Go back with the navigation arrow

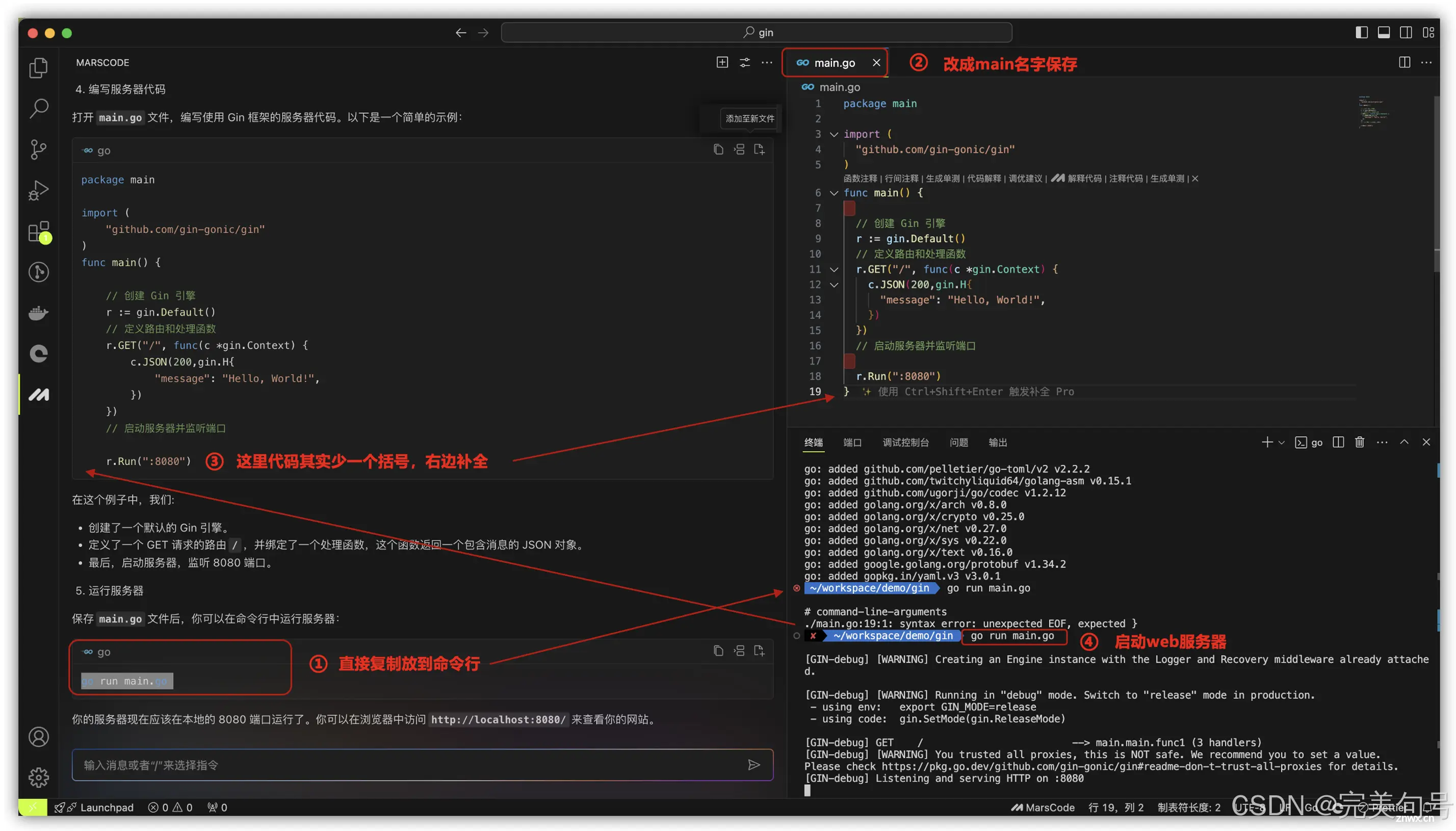tap(460, 33)
